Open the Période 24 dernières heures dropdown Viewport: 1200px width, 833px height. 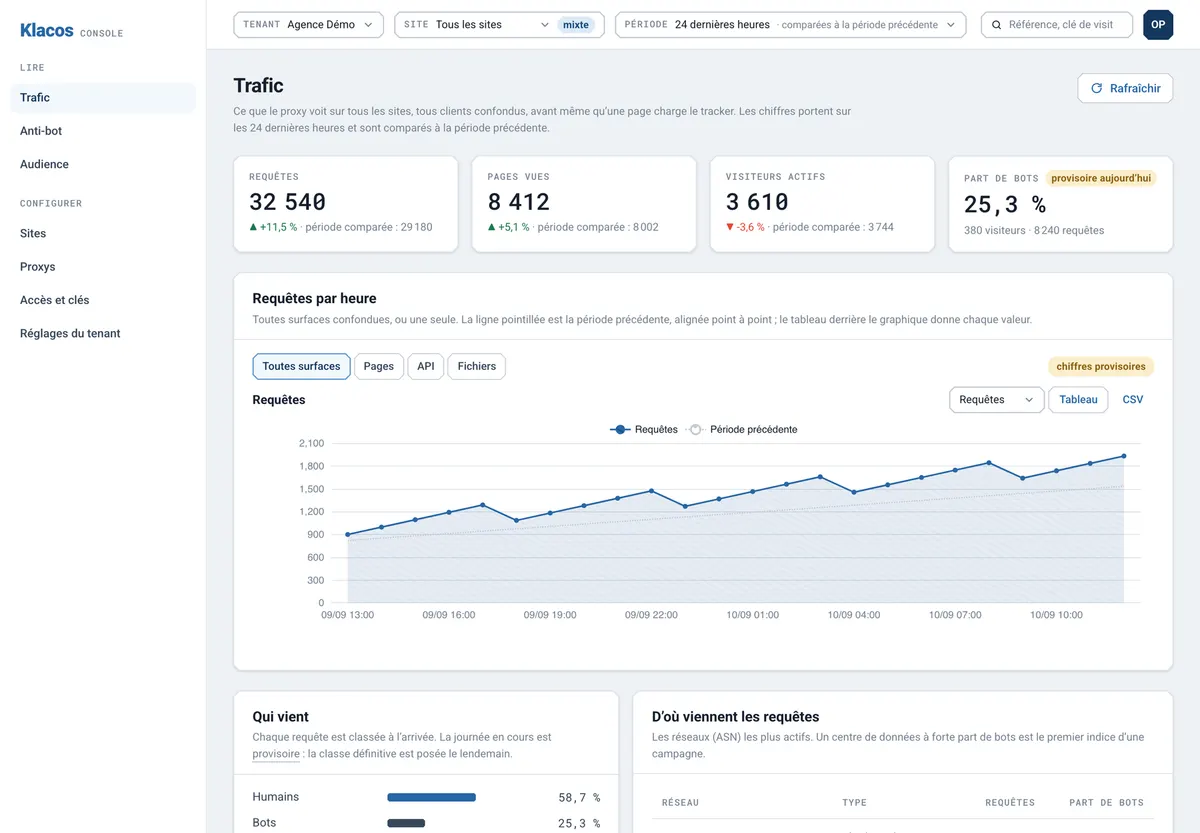pyautogui.click(x=790, y=25)
